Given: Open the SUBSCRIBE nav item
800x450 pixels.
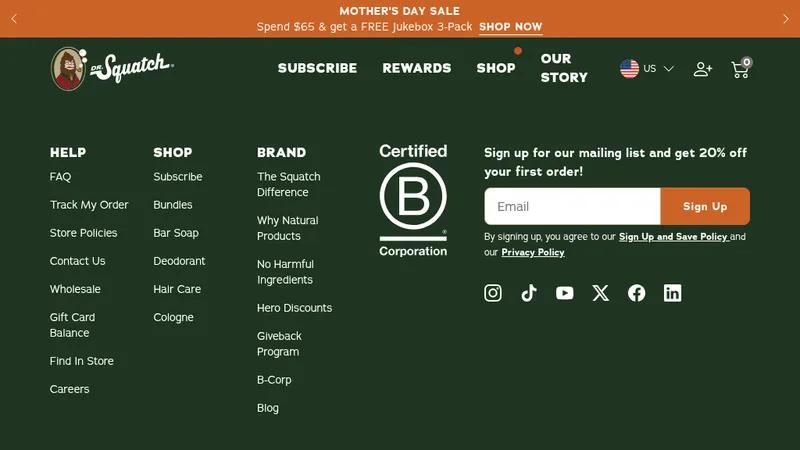Looking at the screenshot, I should 317,68.
